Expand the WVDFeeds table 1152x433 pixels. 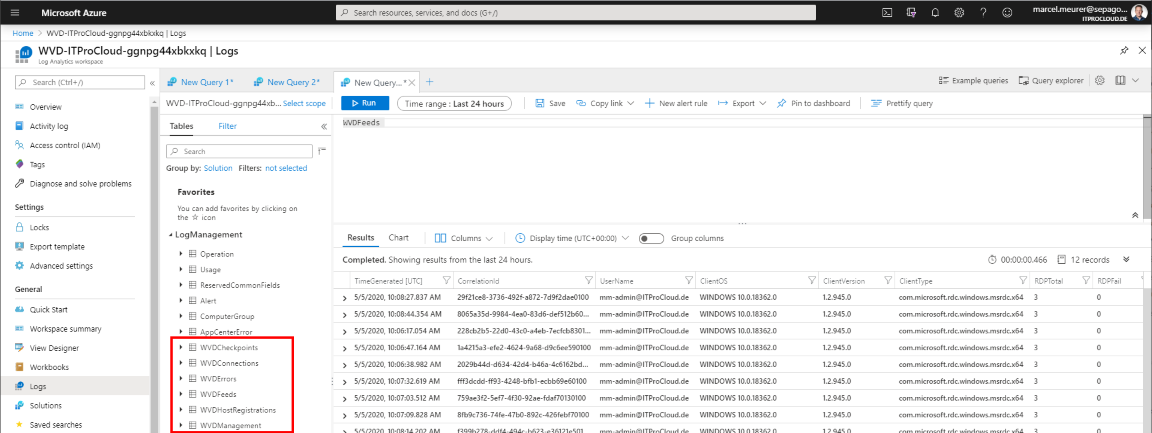(181, 394)
